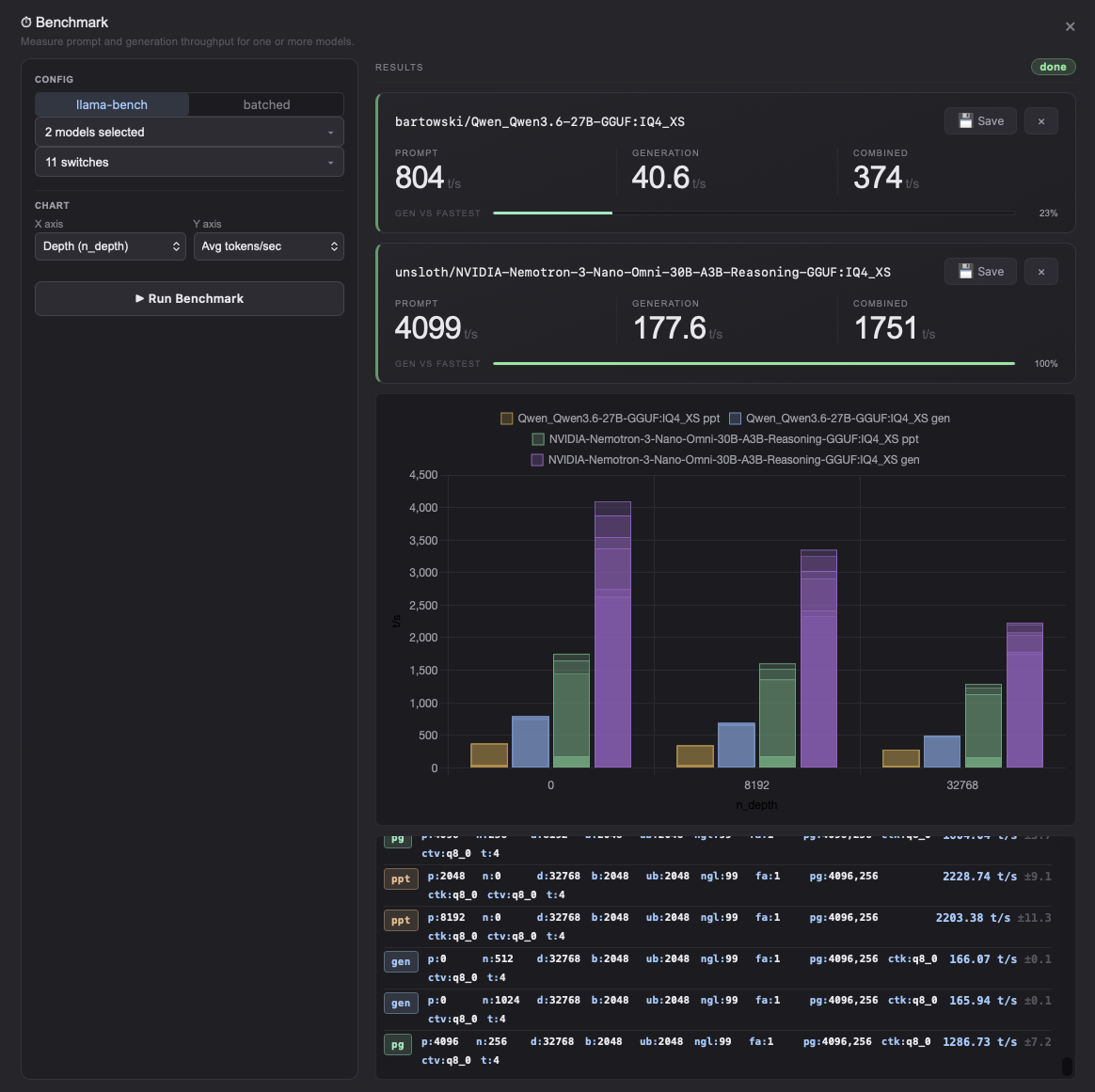Click the 8192 x-axis label in chart
Screen dimensions: 1095x1092
click(x=756, y=785)
